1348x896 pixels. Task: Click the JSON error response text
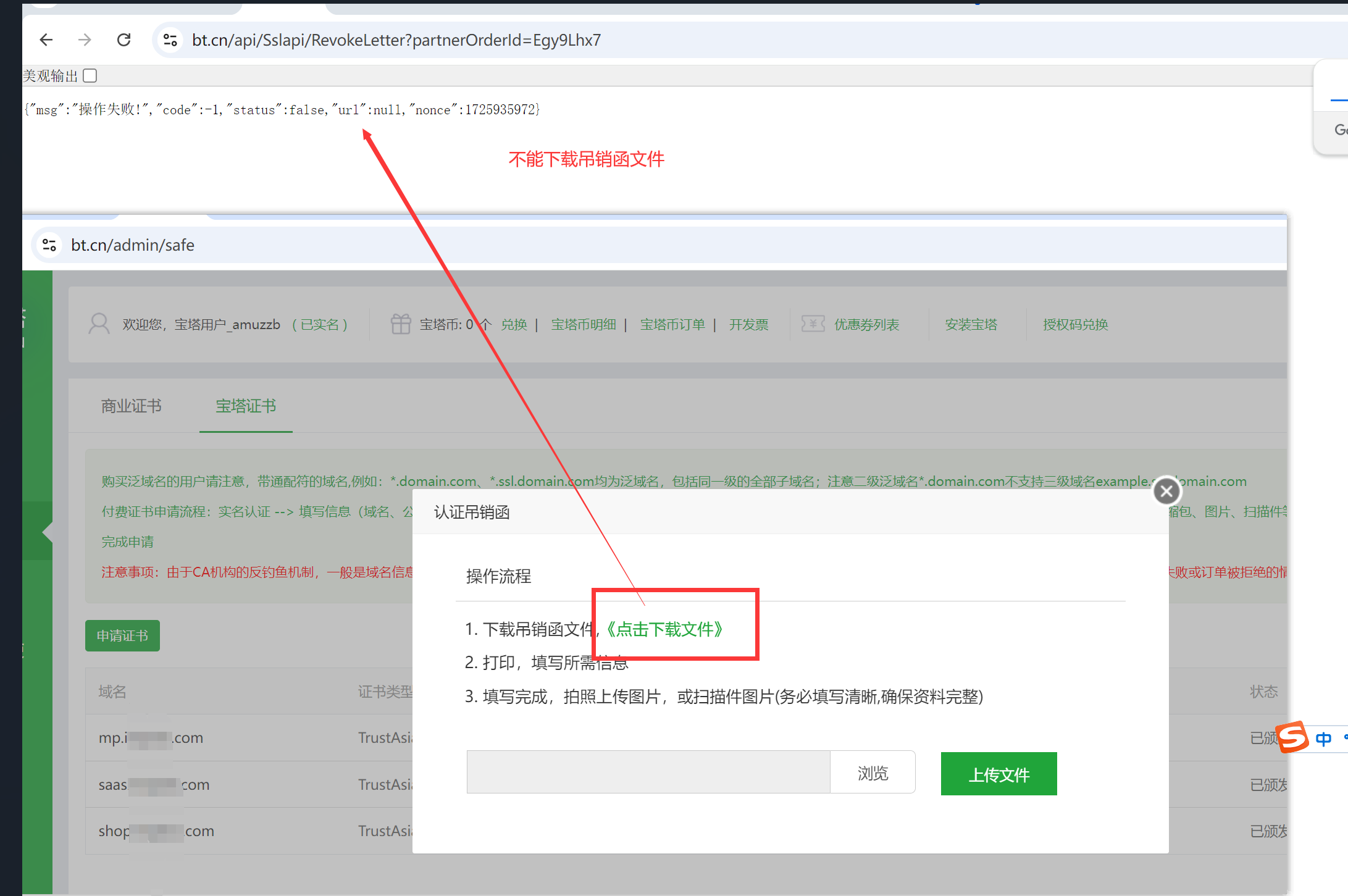click(282, 109)
